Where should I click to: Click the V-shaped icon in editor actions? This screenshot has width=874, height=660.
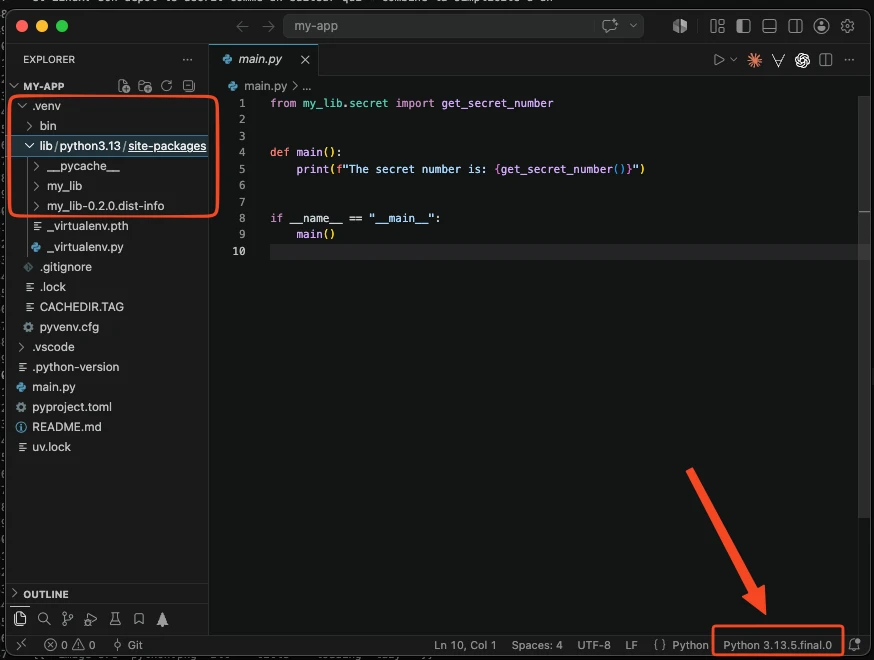click(x=778, y=60)
